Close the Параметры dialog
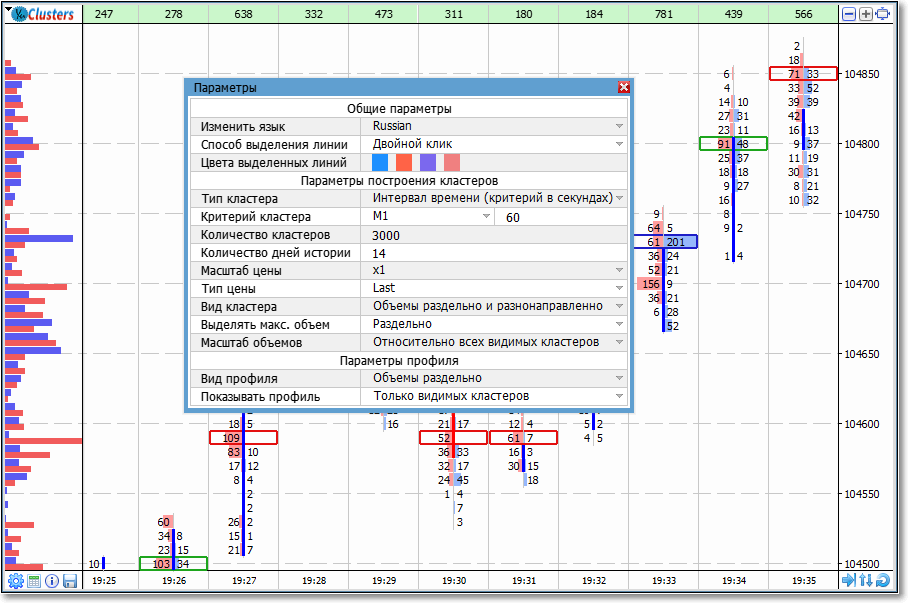The image size is (908, 603). tap(624, 88)
